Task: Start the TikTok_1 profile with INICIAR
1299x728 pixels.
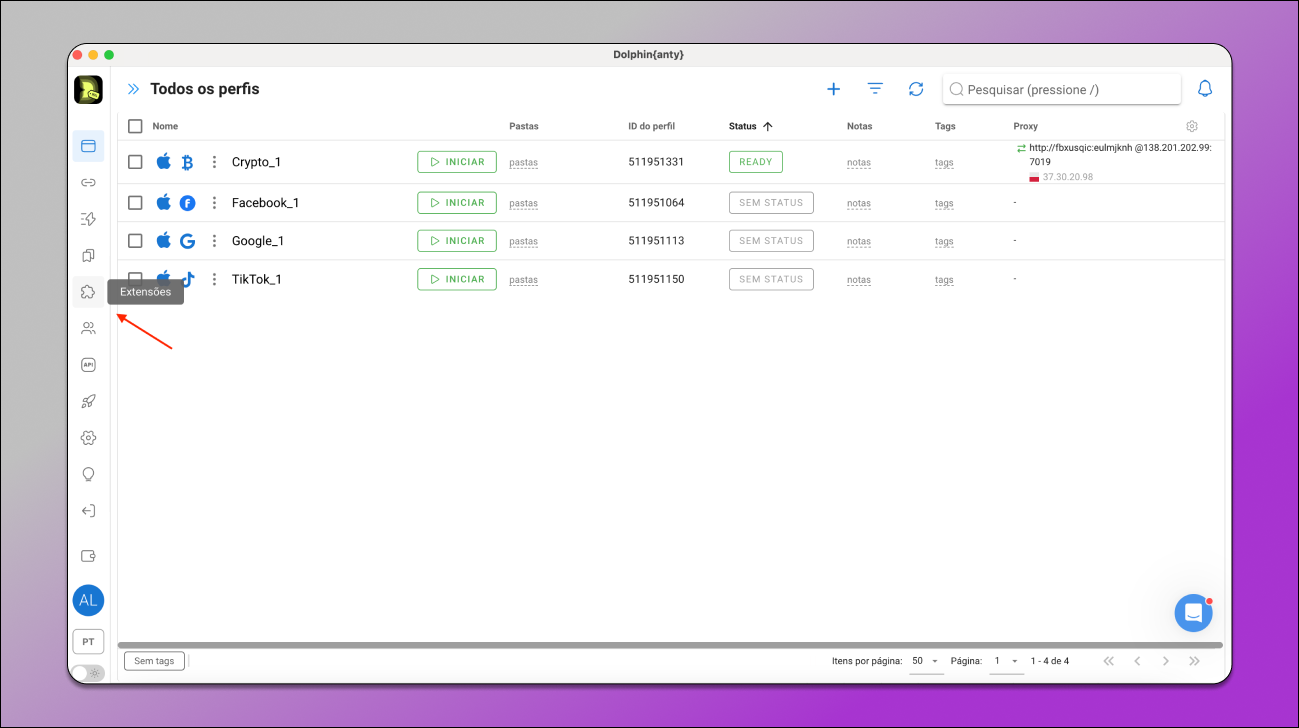Action: coord(457,279)
